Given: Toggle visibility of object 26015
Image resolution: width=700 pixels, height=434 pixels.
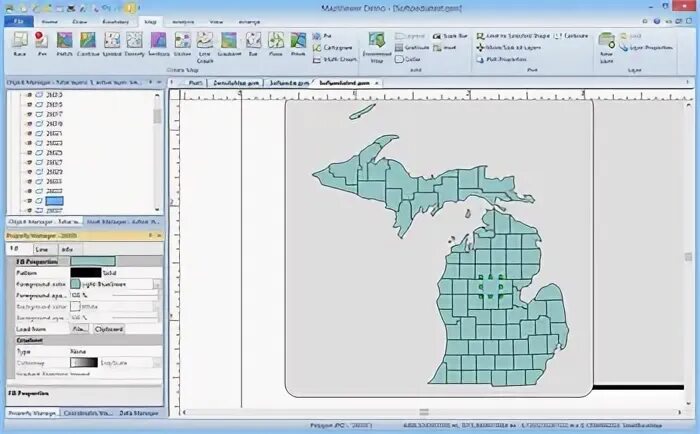Looking at the screenshot, I should 29,104.
